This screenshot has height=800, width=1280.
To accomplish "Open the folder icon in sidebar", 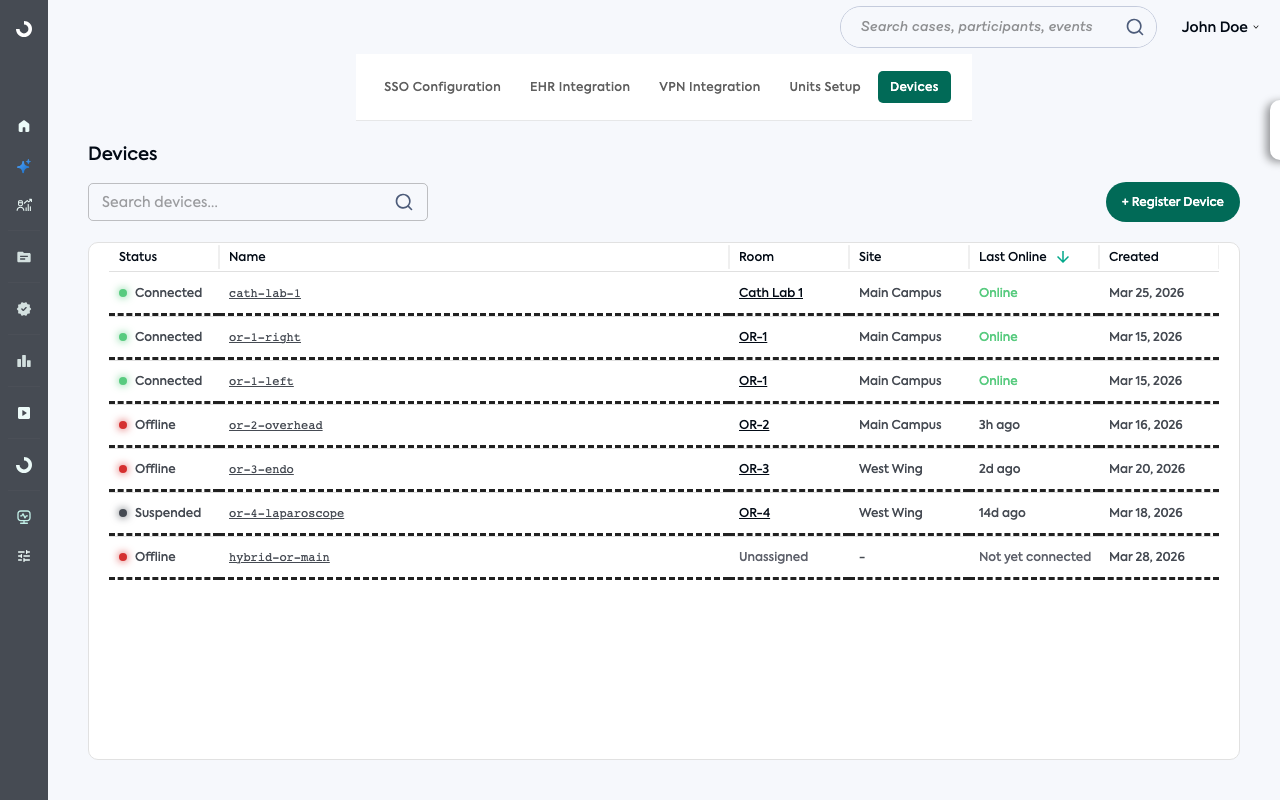I will click(x=24, y=257).
